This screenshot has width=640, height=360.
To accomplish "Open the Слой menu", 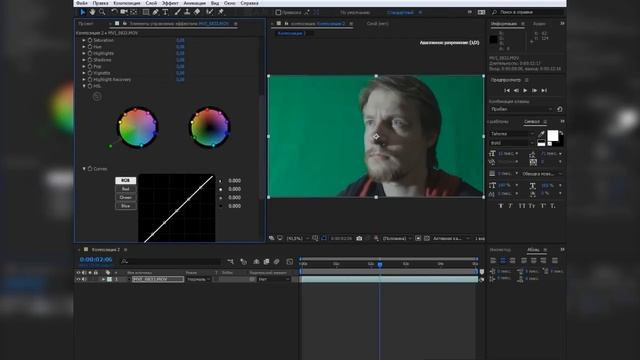I will pos(151,3).
